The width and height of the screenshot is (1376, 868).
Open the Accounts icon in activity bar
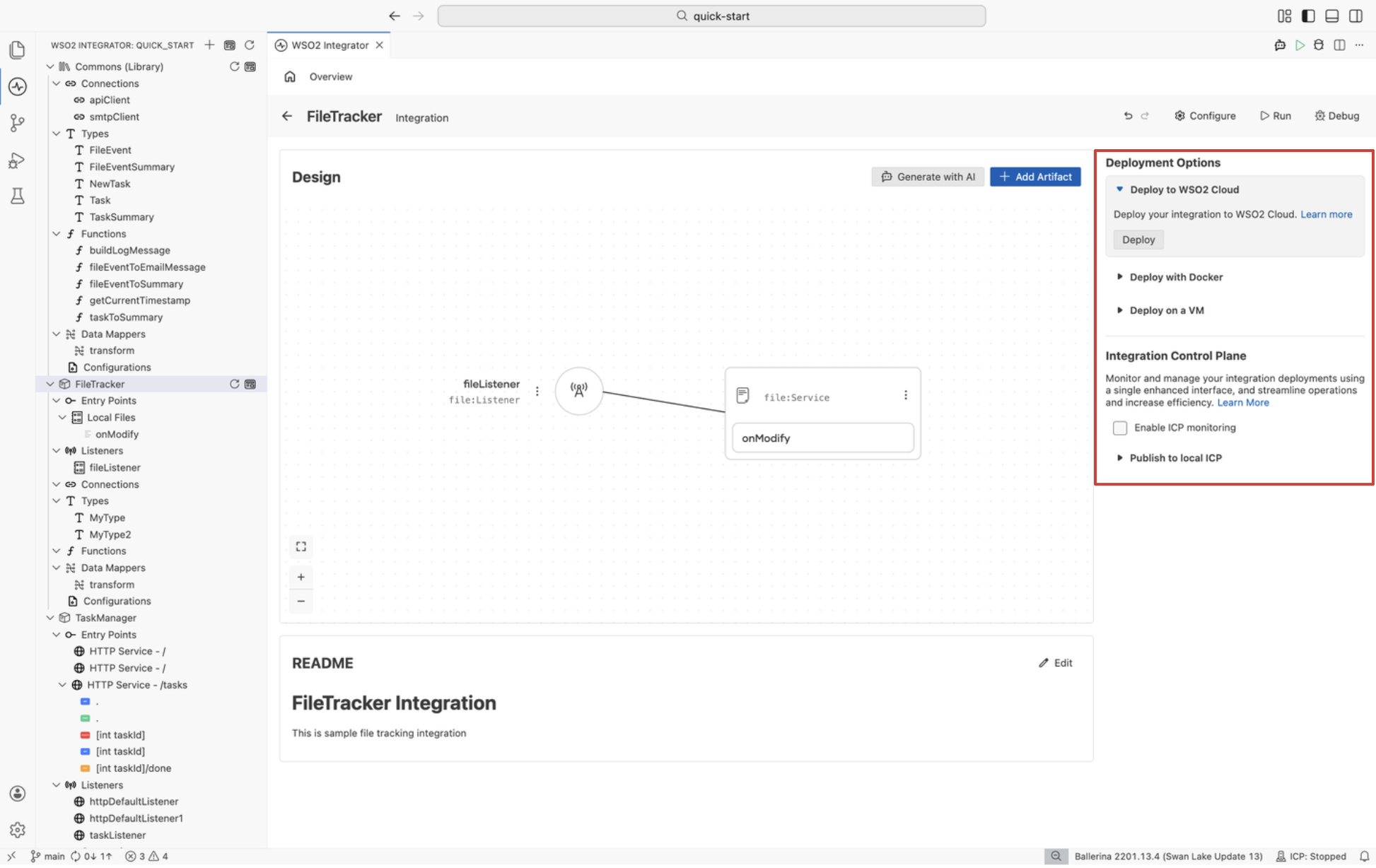coord(18,793)
